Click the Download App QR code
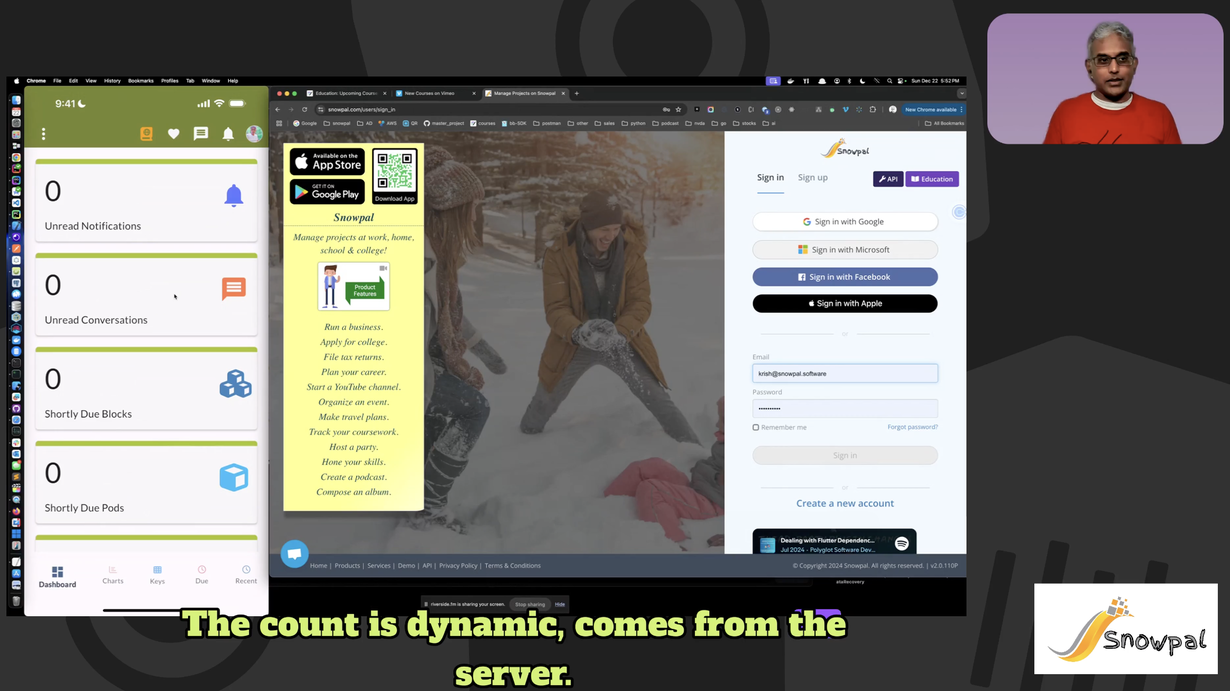Viewport: 1230px width, 691px height. point(395,176)
